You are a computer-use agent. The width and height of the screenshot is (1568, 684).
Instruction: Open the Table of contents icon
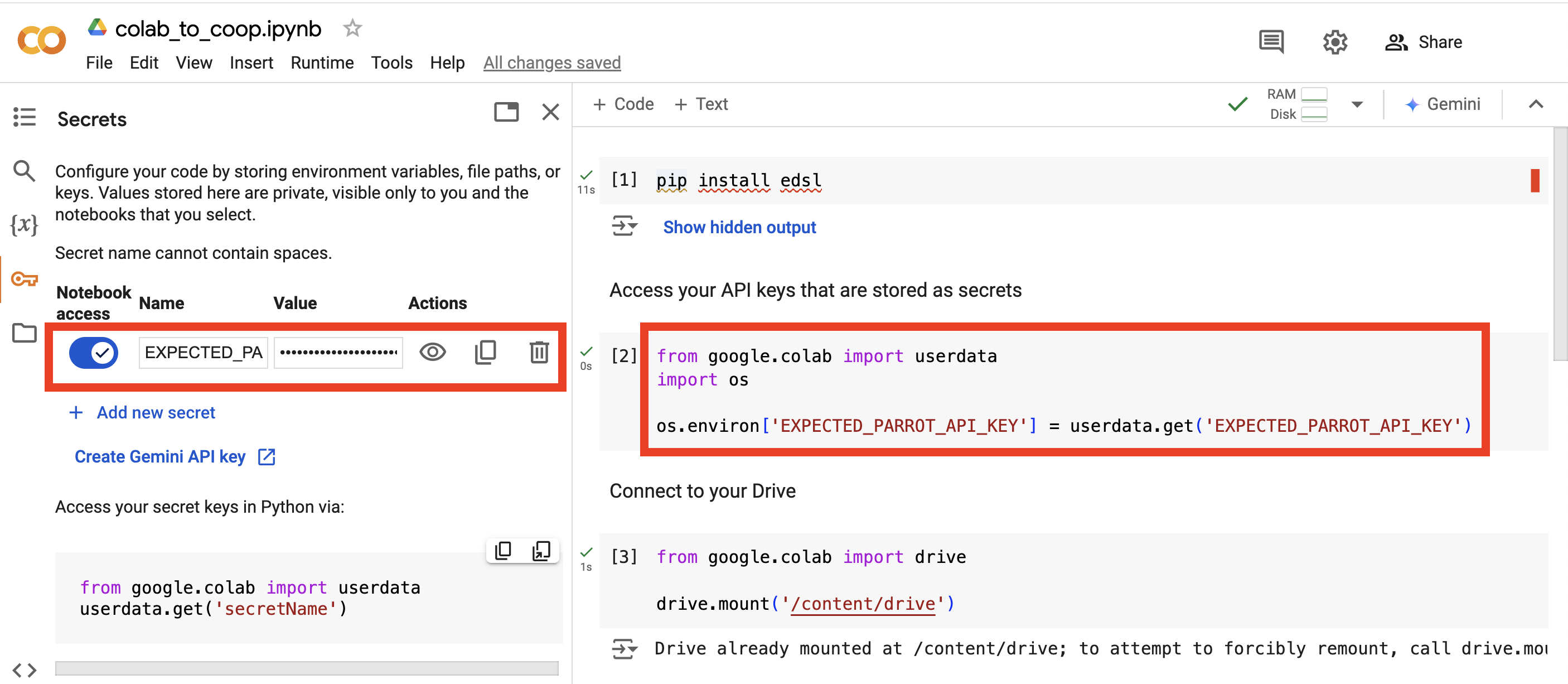(x=25, y=117)
